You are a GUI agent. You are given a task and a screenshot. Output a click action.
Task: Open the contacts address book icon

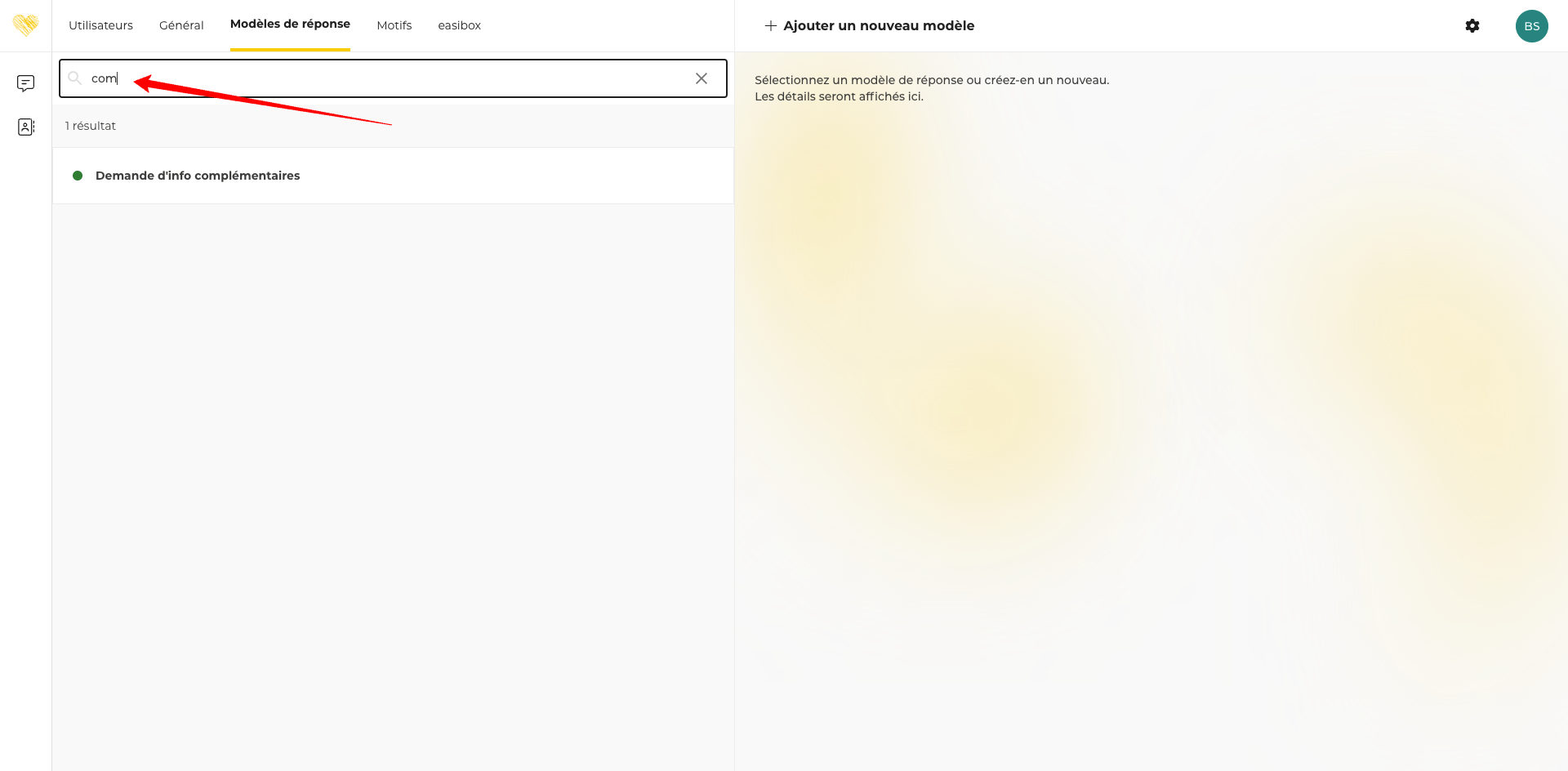click(25, 127)
